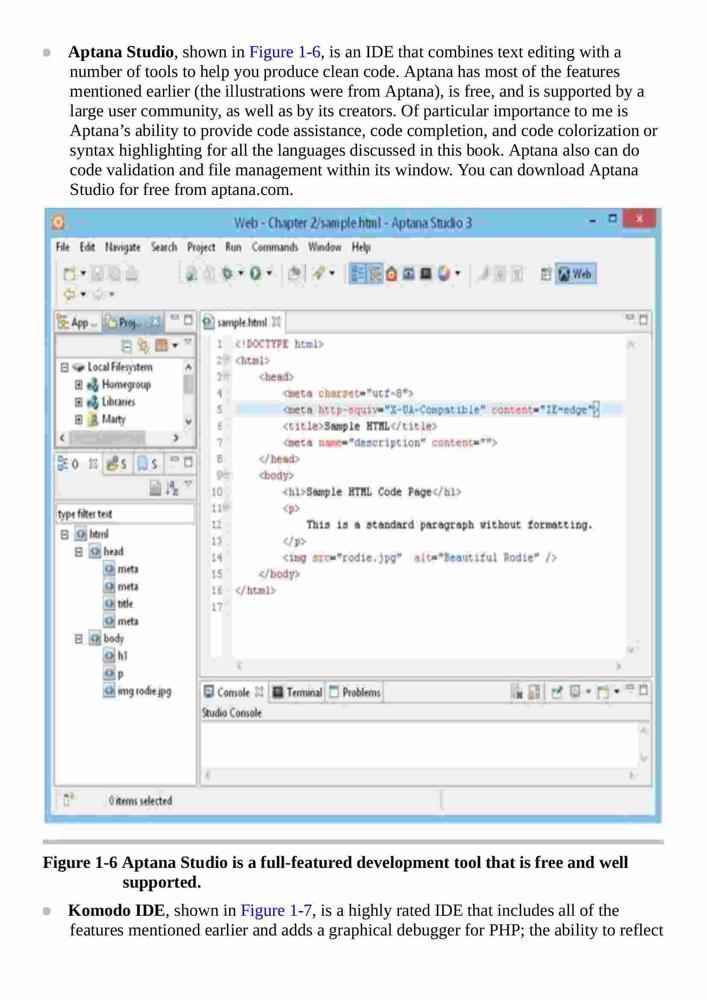This screenshot has height=1000, width=707.
Task: Click the debug (bug) toolbar icon
Action: (228, 274)
